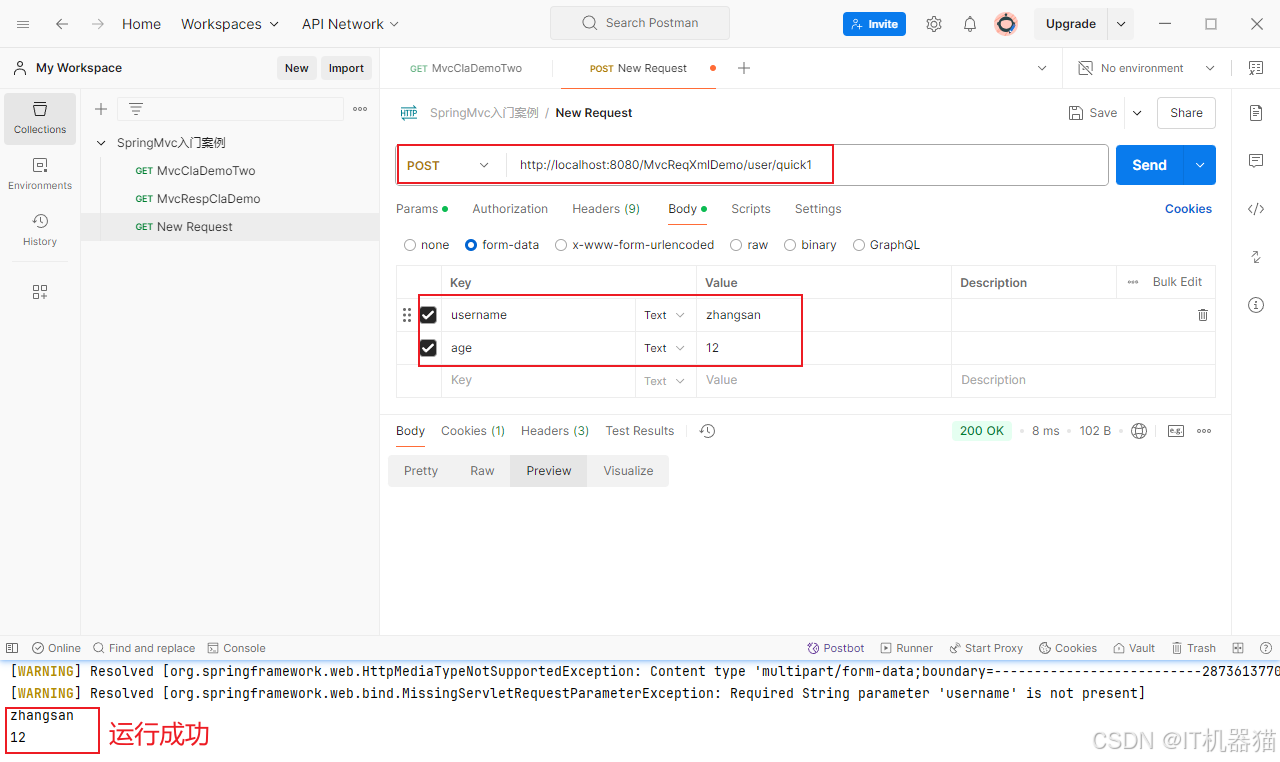Open response options three-dot menu
Screen dimensions: 1280x762
(x=1204, y=431)
